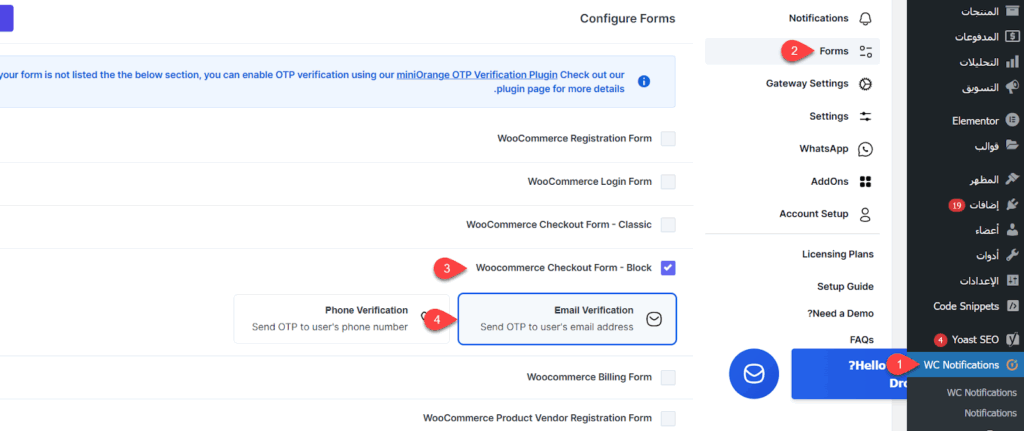Open the Setup Guide link
The width and height of the screenshot is (1024, 431).
pos(845,286)
